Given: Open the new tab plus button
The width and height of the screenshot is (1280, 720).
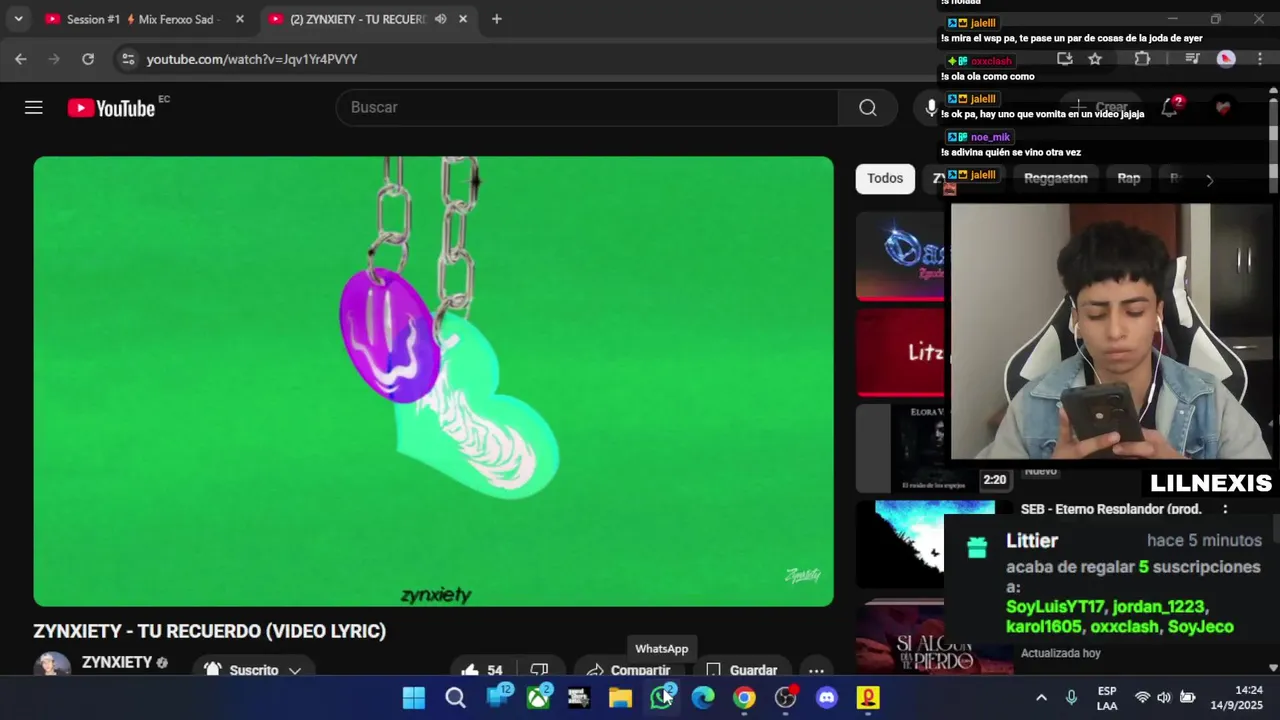Looking at the screenshot, I should click(x=497, y=19).
